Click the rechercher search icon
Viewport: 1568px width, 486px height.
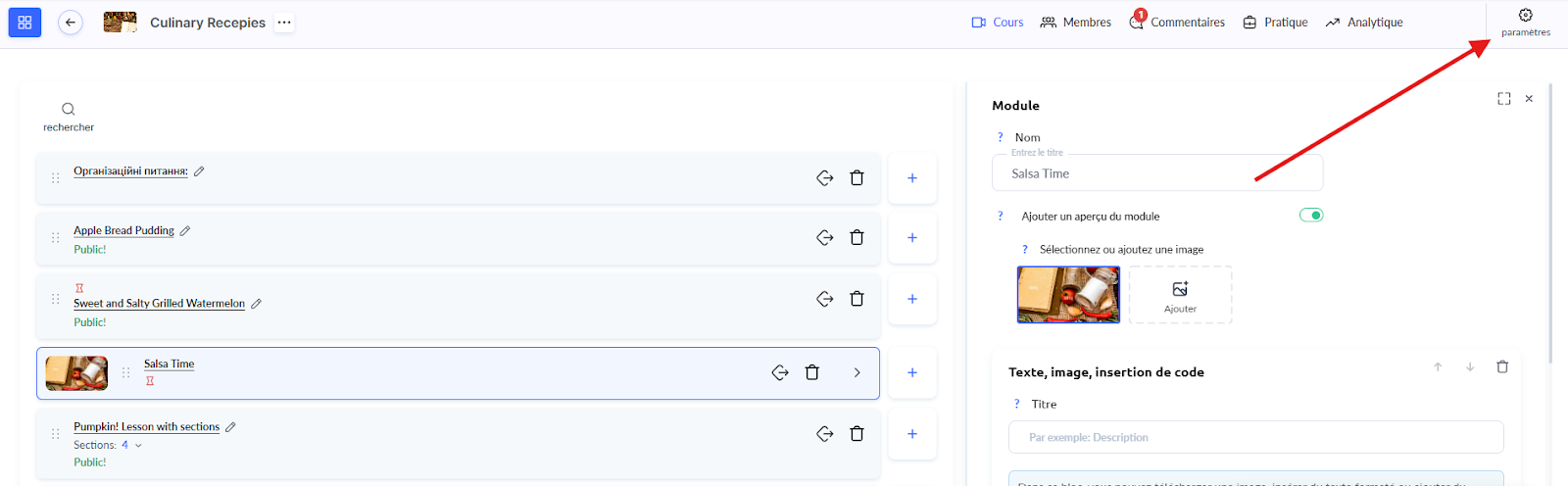[69, 110]
